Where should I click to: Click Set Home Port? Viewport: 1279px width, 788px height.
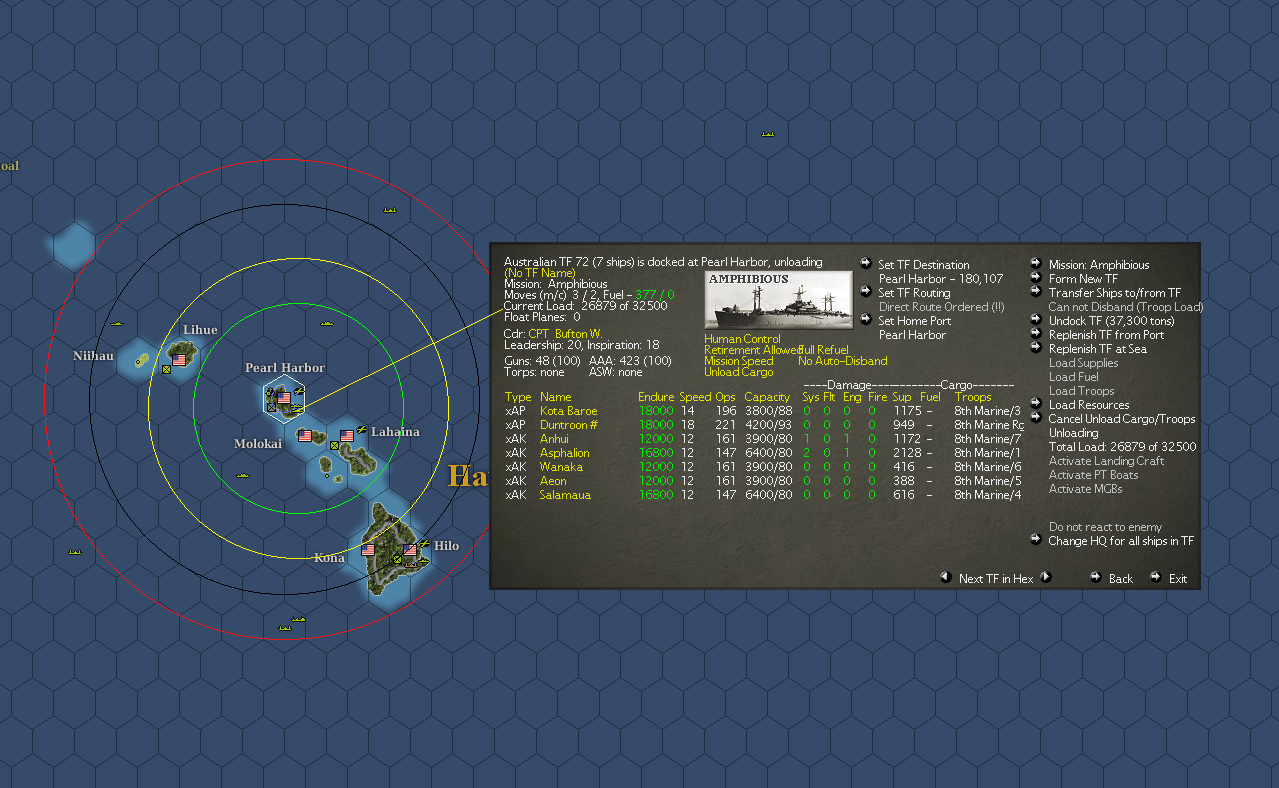pos(915,321)
